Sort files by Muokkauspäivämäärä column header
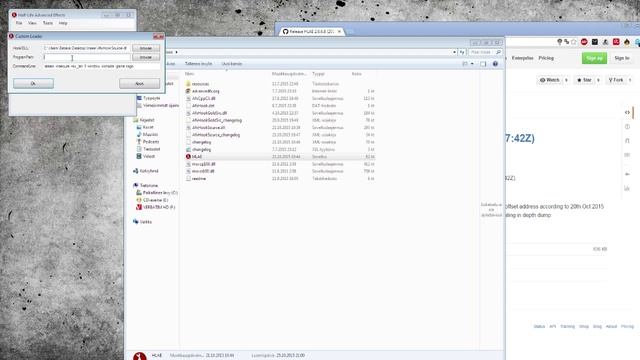This screenshot has height=360, width=640. 289,74
